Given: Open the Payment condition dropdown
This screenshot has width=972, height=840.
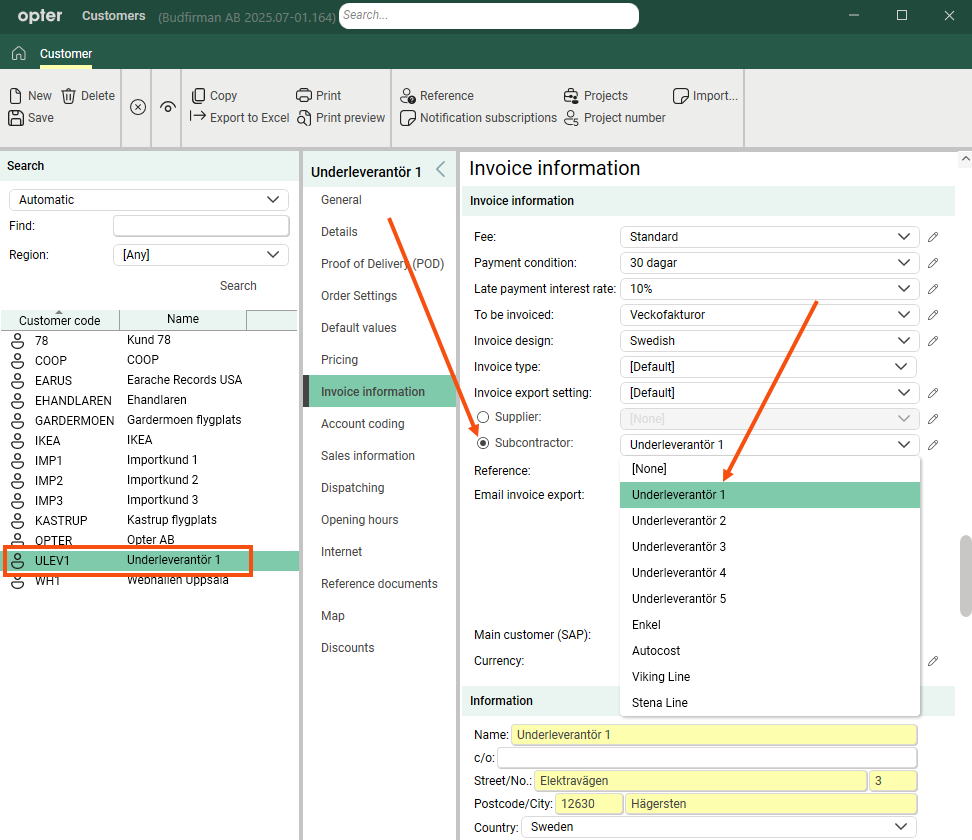Looking at the screenshot, I should 768,263.
